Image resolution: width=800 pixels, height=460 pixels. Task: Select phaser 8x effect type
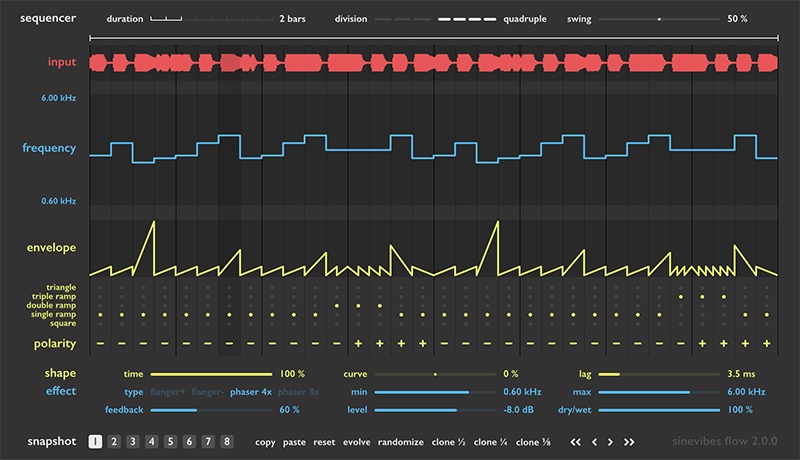(x=297, y=391)
